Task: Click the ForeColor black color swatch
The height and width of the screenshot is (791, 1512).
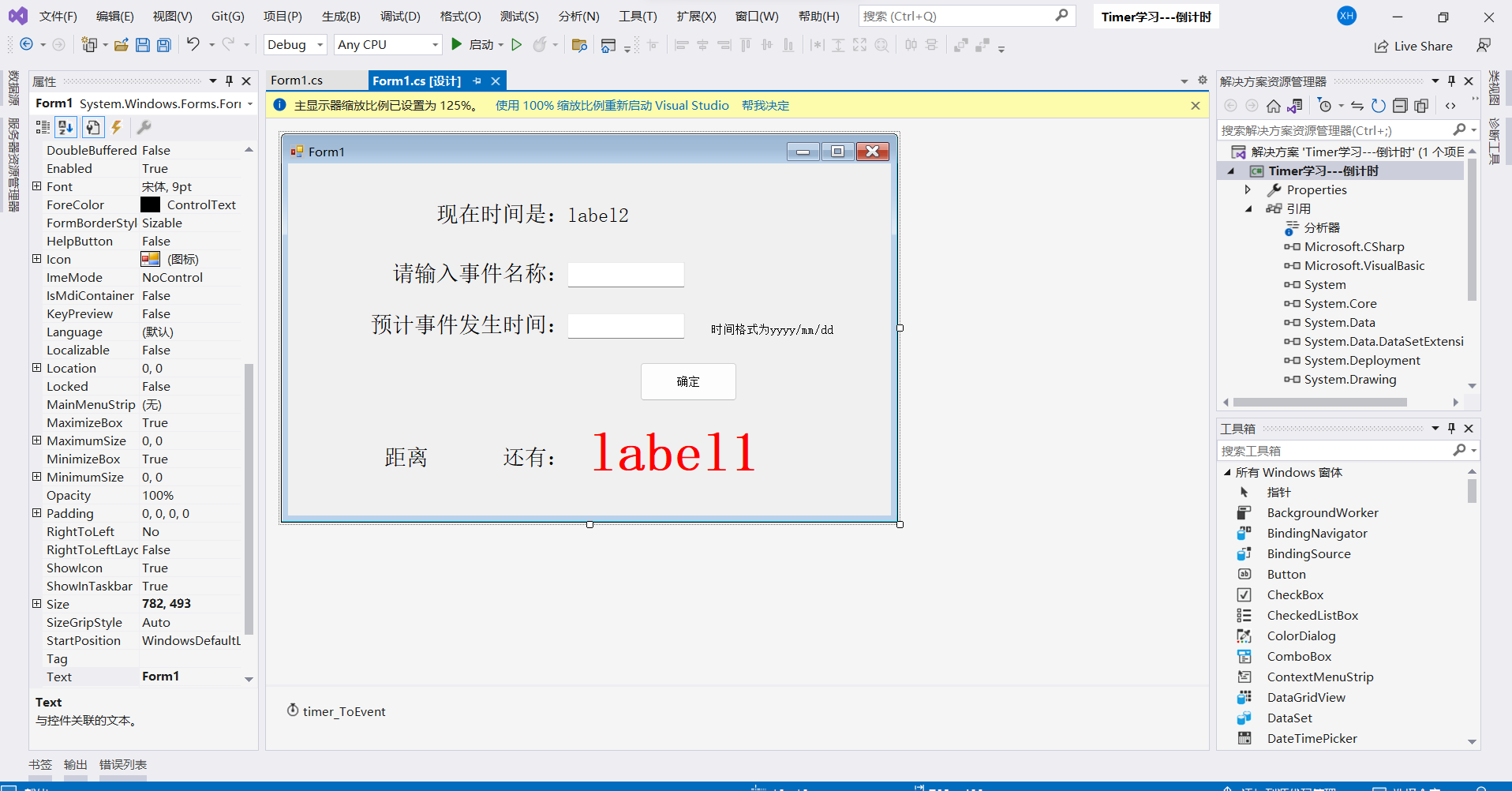Action: pyautogui.click(x=151, y=204)
